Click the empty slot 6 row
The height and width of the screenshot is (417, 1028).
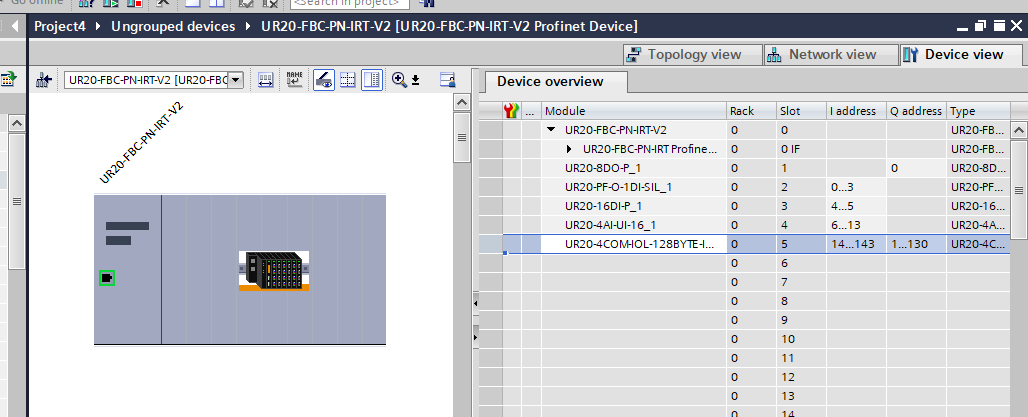coord(745,263)
